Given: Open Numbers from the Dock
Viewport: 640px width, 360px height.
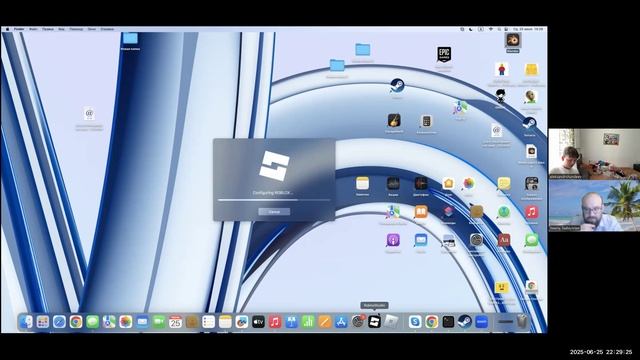Looking at the screenshot, I should (308, 322).
